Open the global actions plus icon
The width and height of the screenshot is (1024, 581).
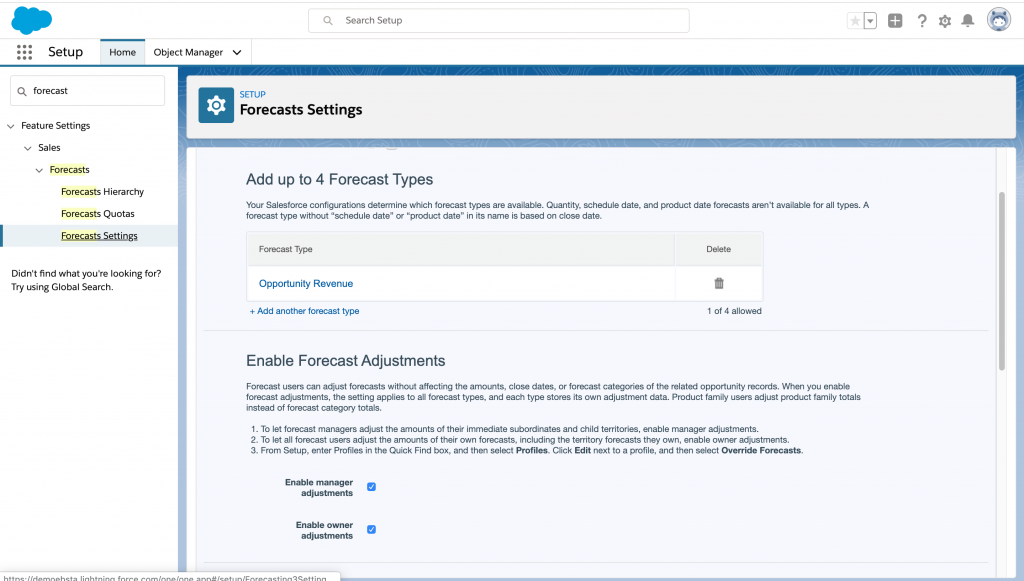point(895,21)
